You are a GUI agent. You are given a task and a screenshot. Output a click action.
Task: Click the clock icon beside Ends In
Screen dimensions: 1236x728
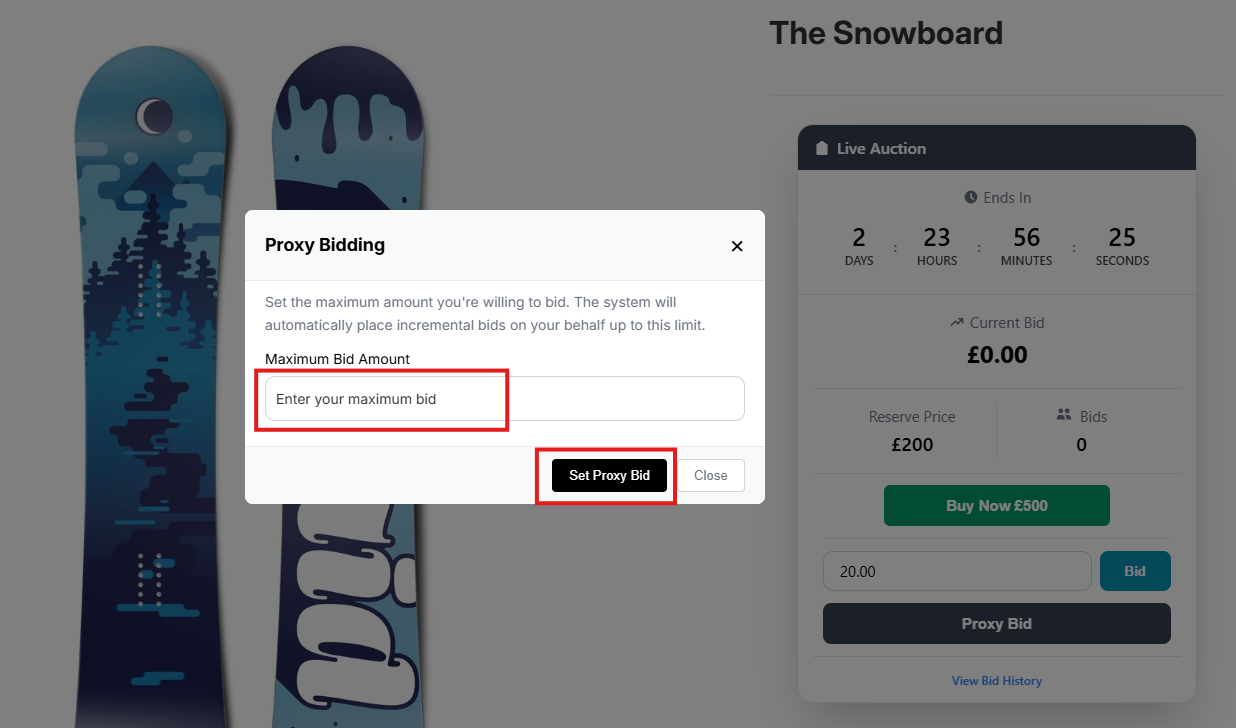point(970,198)
